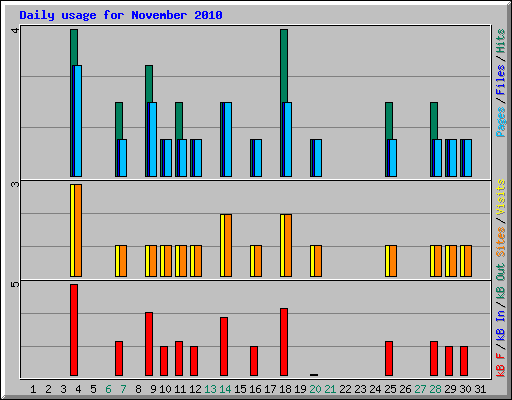Click day label 29 on the axis

click(450, 389)
